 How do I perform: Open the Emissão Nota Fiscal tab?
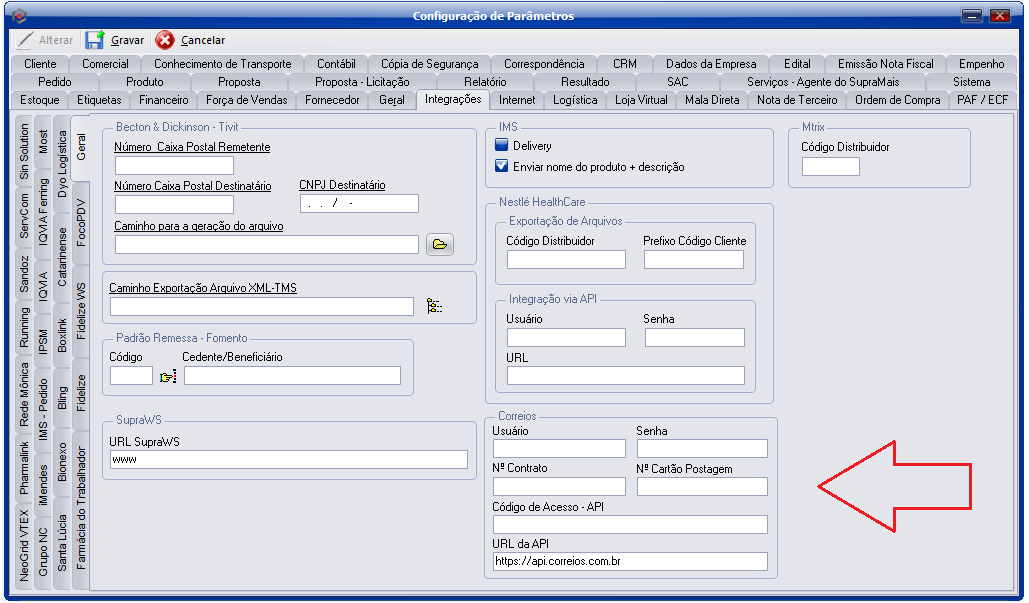[885, 64]
